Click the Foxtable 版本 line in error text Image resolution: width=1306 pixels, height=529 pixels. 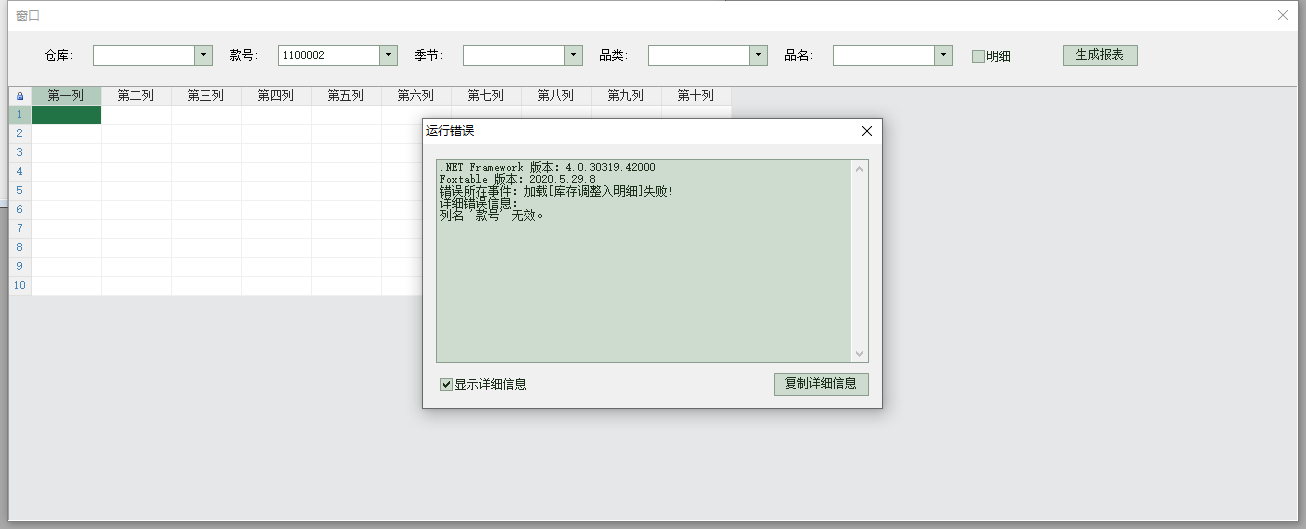(x=517, y=179)
